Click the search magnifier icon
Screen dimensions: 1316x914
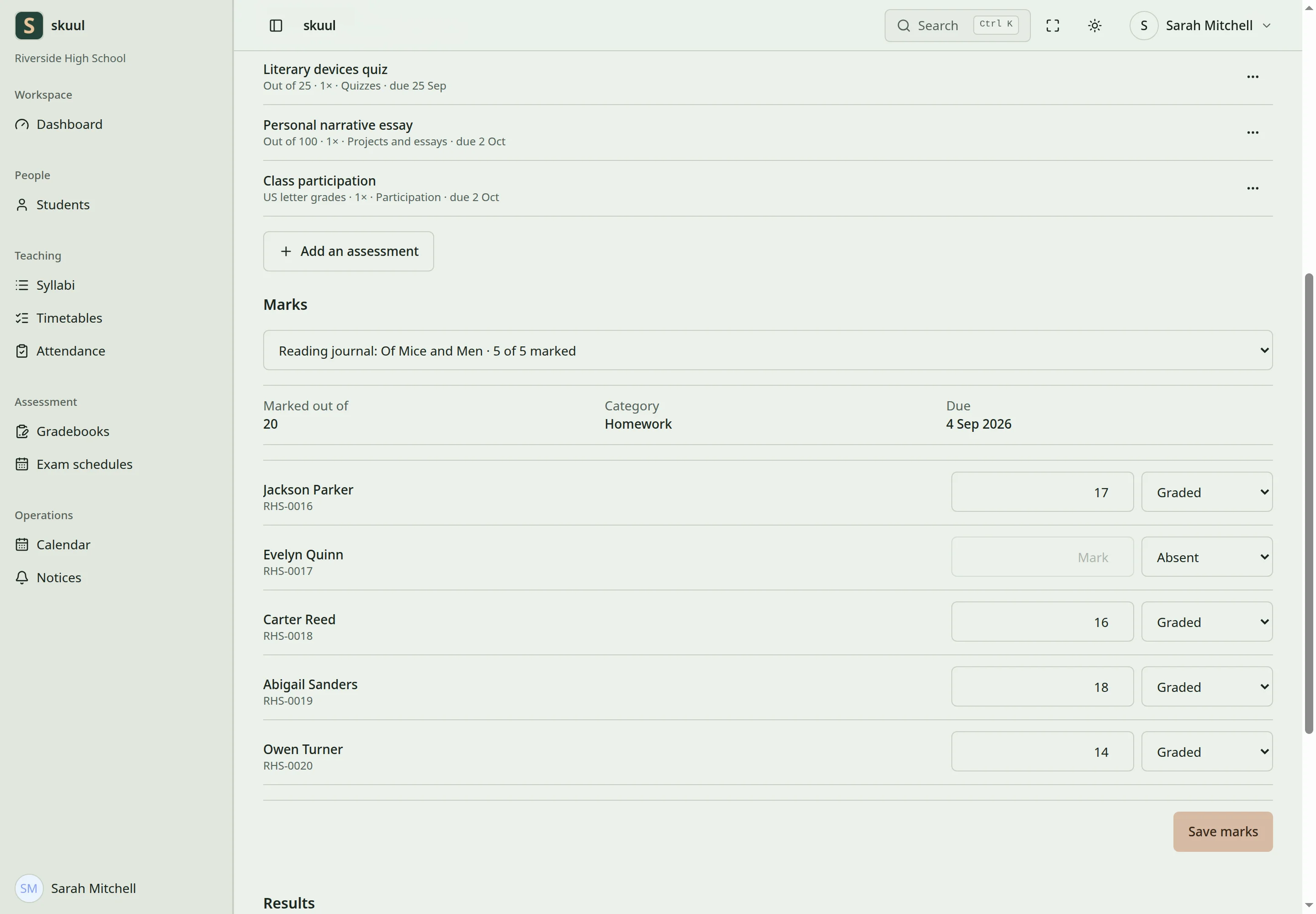(903, 25)
